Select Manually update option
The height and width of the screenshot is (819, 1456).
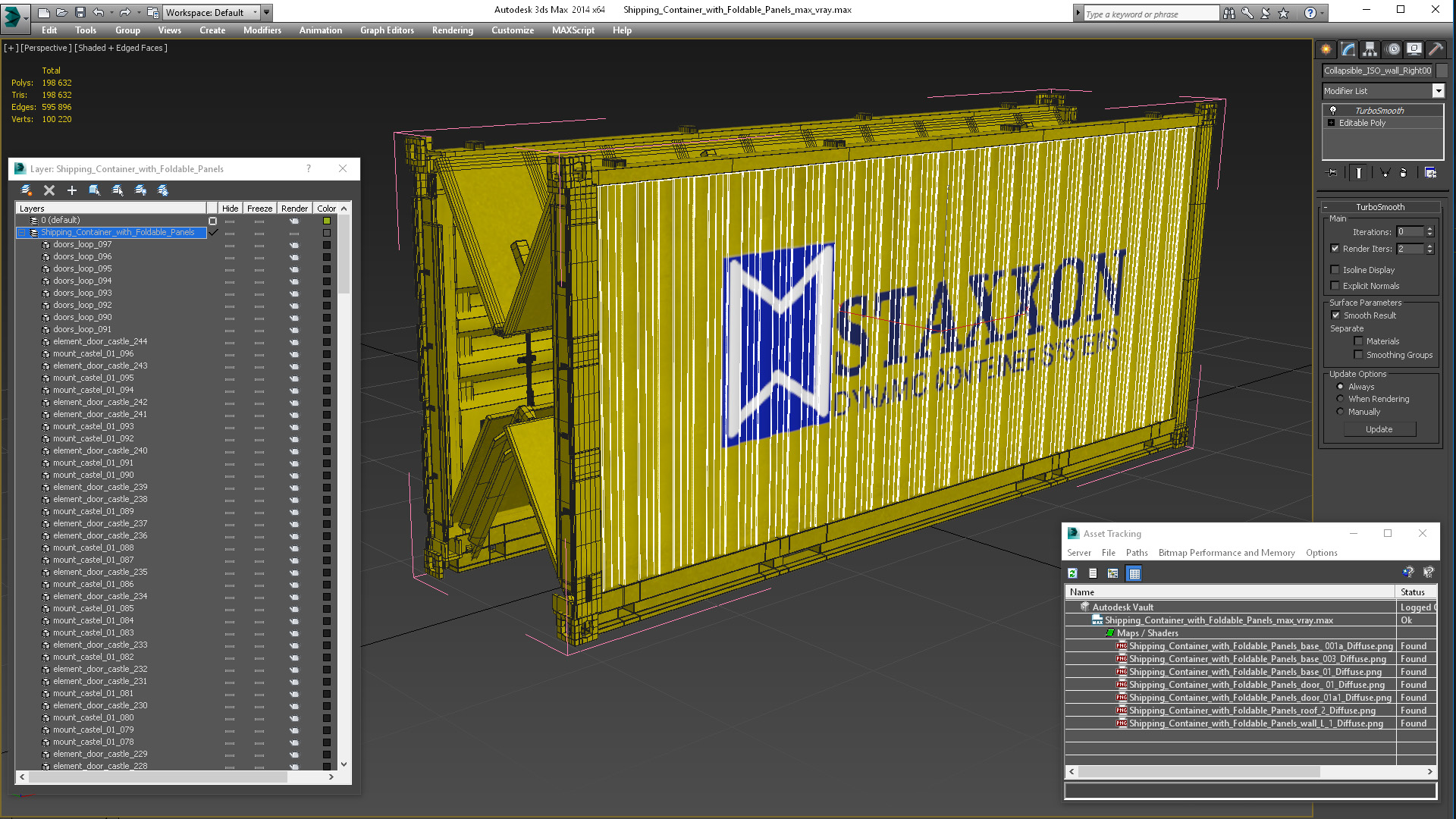coord(1340,412)
